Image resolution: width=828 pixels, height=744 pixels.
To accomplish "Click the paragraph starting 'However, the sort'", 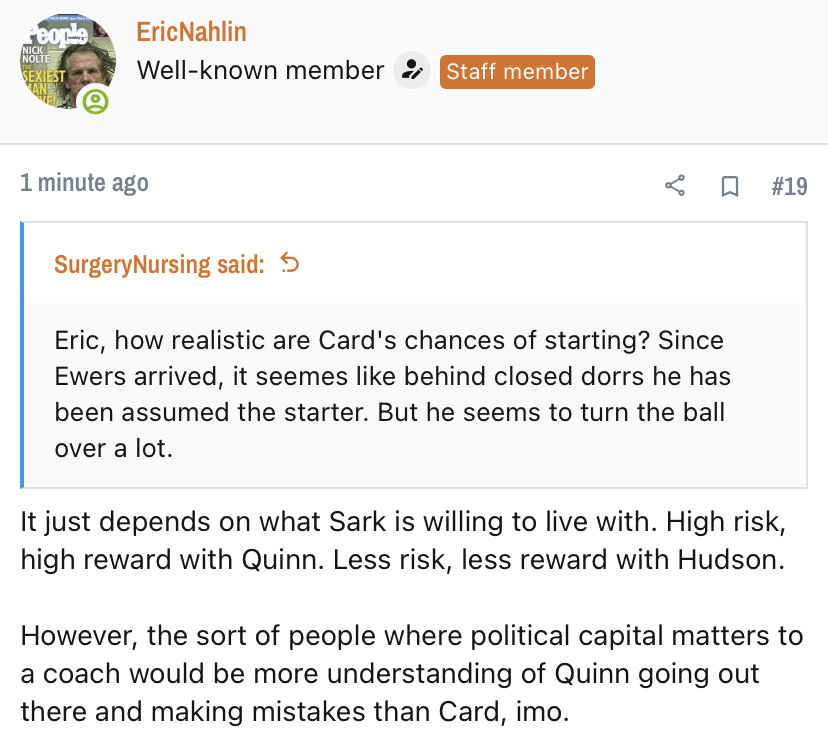I will click(411, 673).
